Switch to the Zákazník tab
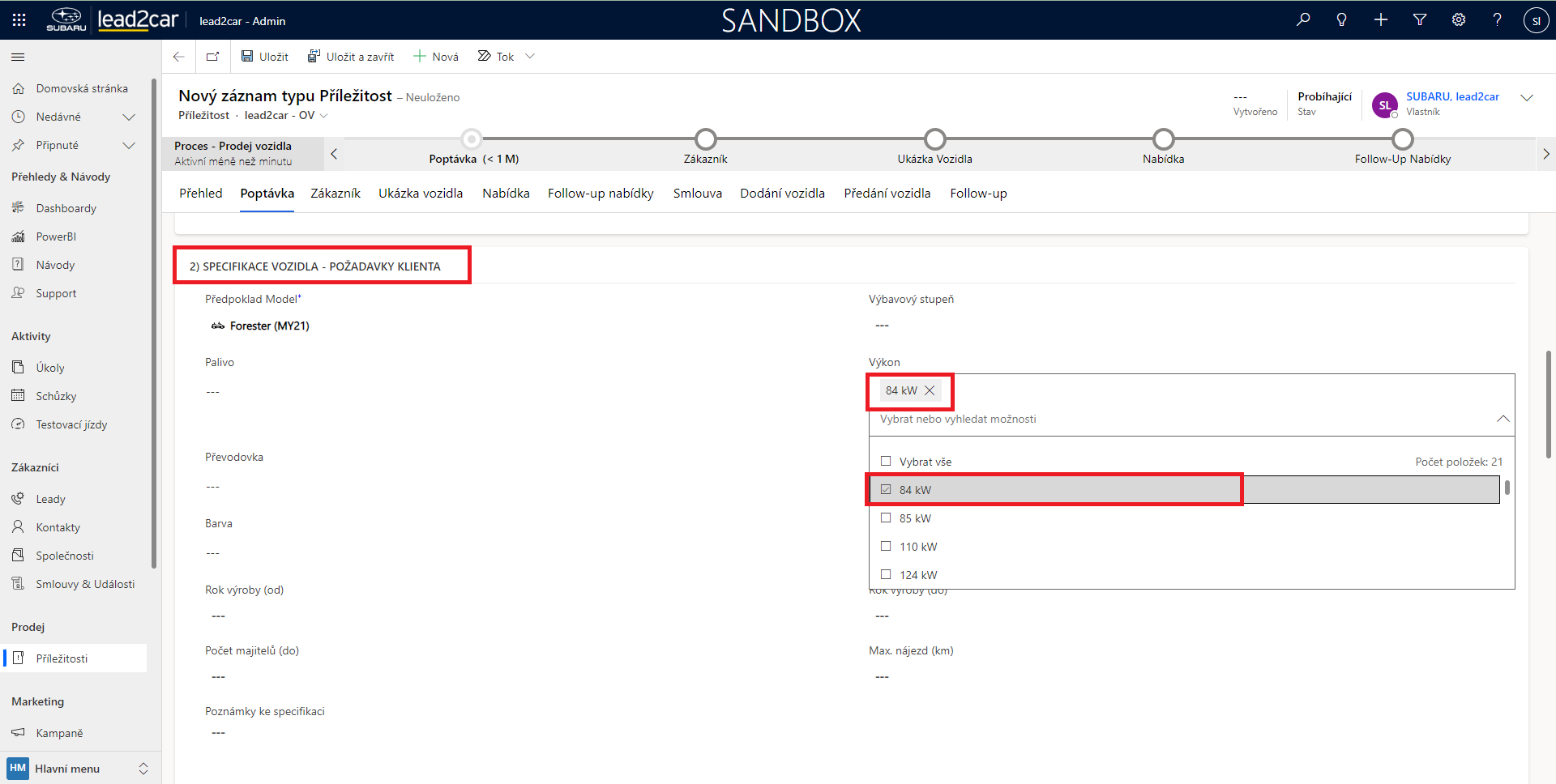This screenshot has width=1556, height=784. click(x=336, y=194)
